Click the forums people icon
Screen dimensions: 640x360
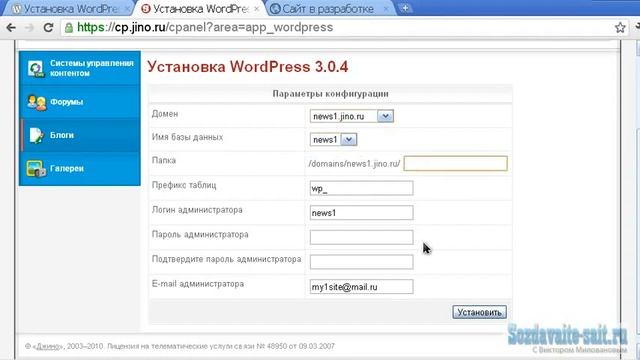(36, 102)
